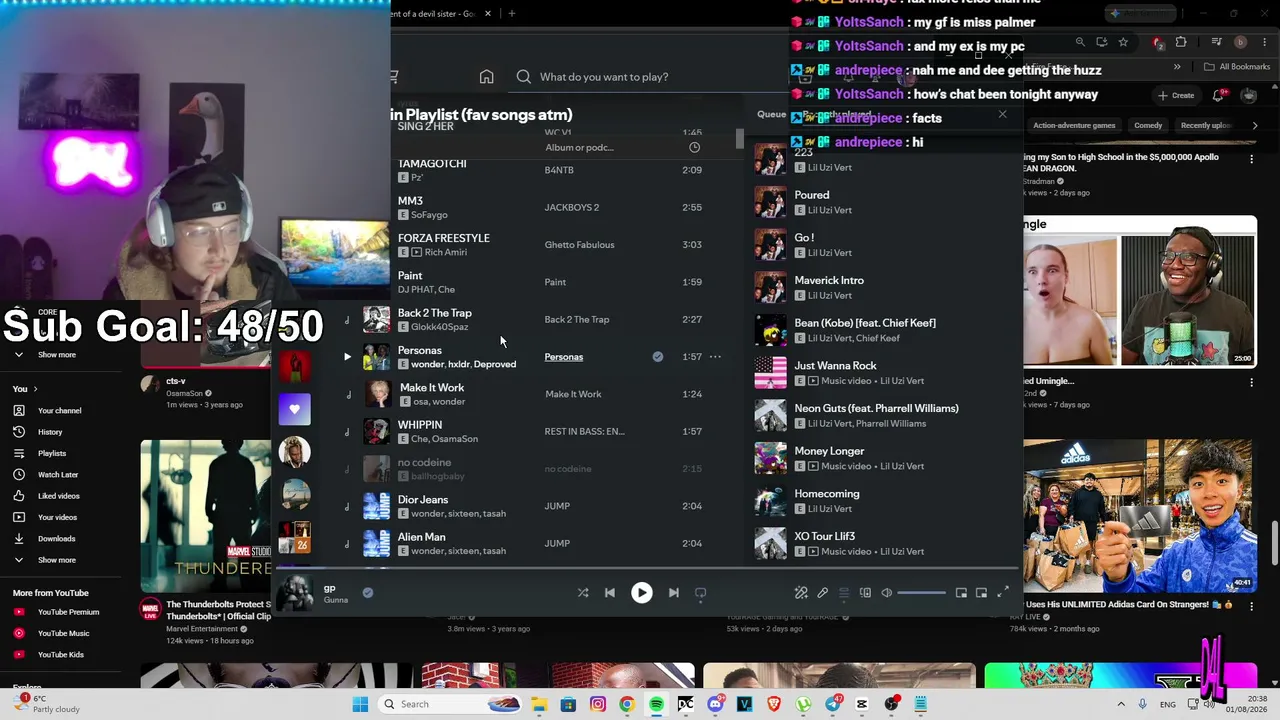Close the Spotify queue panel
The image size is (1280, 720).
coord(1002,114)
